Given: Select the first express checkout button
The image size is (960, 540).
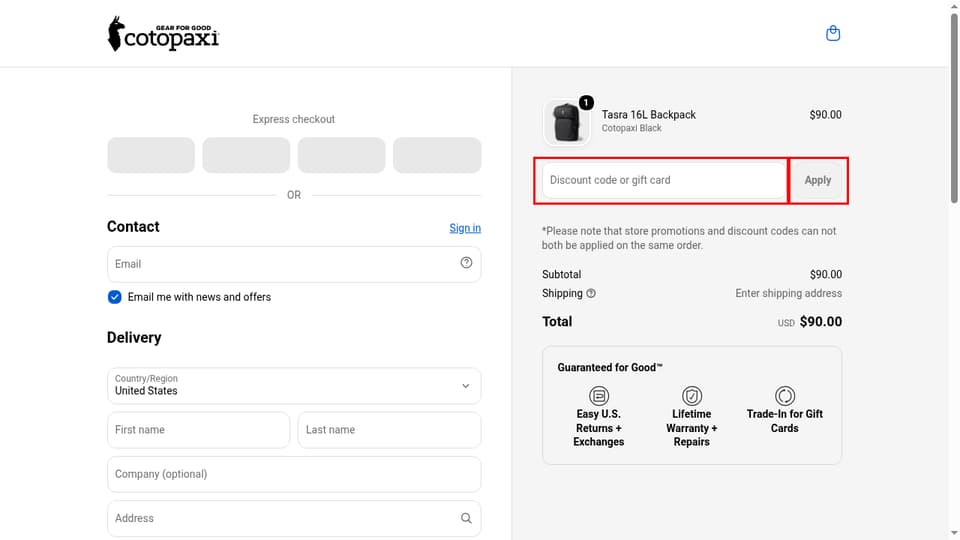Looking at the screenshot, I should click(x=151, y=155).
